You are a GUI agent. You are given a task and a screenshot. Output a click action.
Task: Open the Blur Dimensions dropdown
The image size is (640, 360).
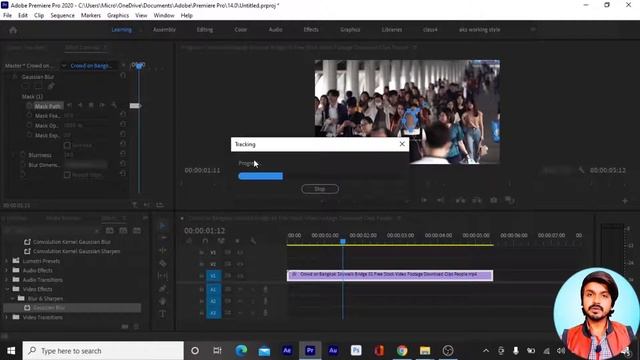tap(86, 164)
